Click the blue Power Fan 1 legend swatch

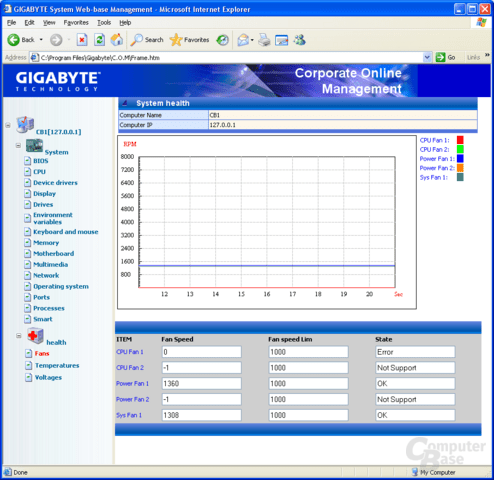point(460,159)
